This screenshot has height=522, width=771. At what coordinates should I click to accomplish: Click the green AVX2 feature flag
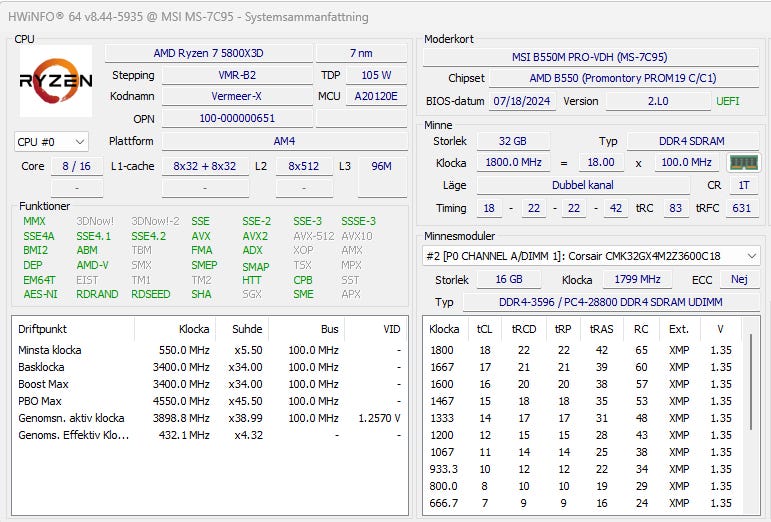coord(255,236)
